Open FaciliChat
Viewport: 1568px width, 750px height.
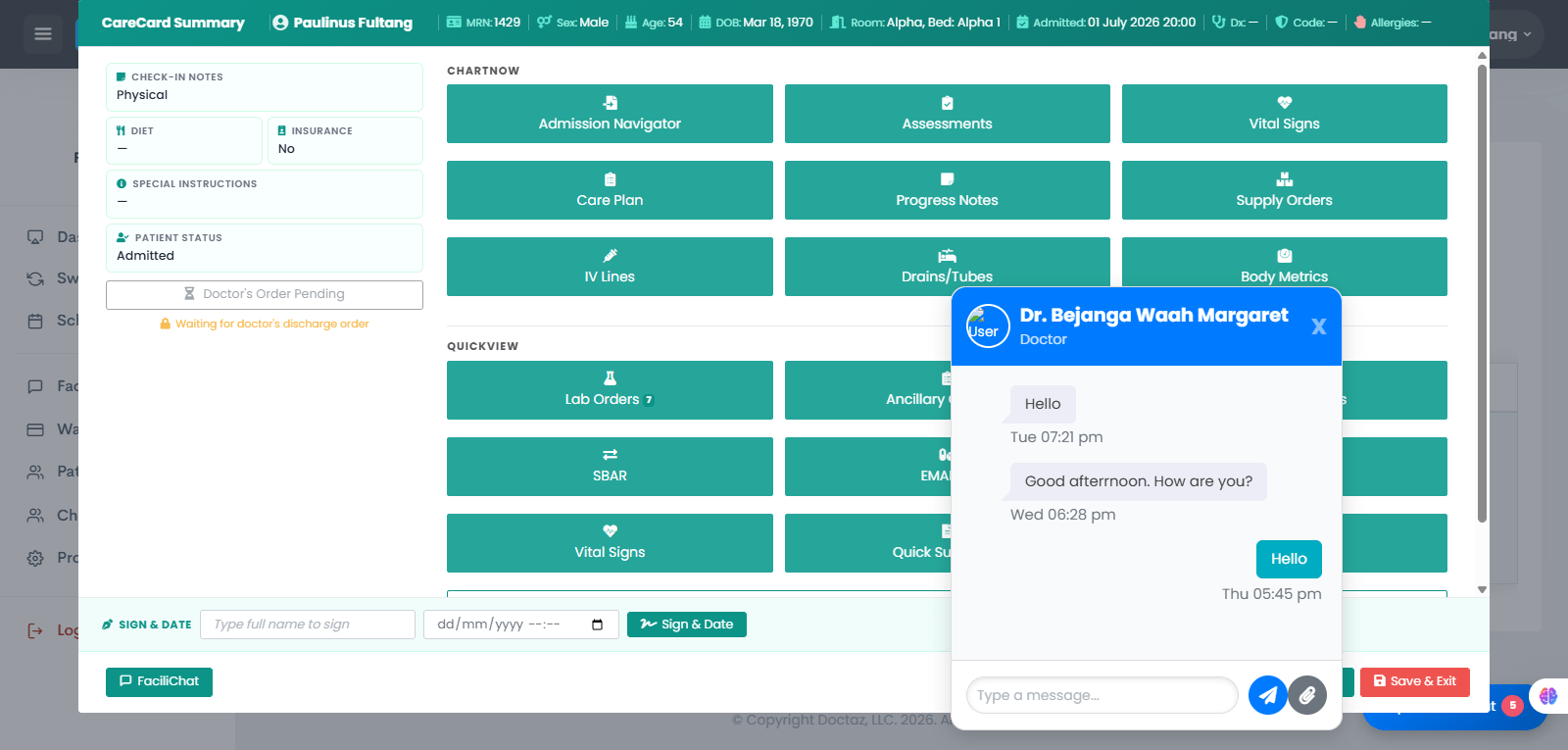click(x=159, y=681)
